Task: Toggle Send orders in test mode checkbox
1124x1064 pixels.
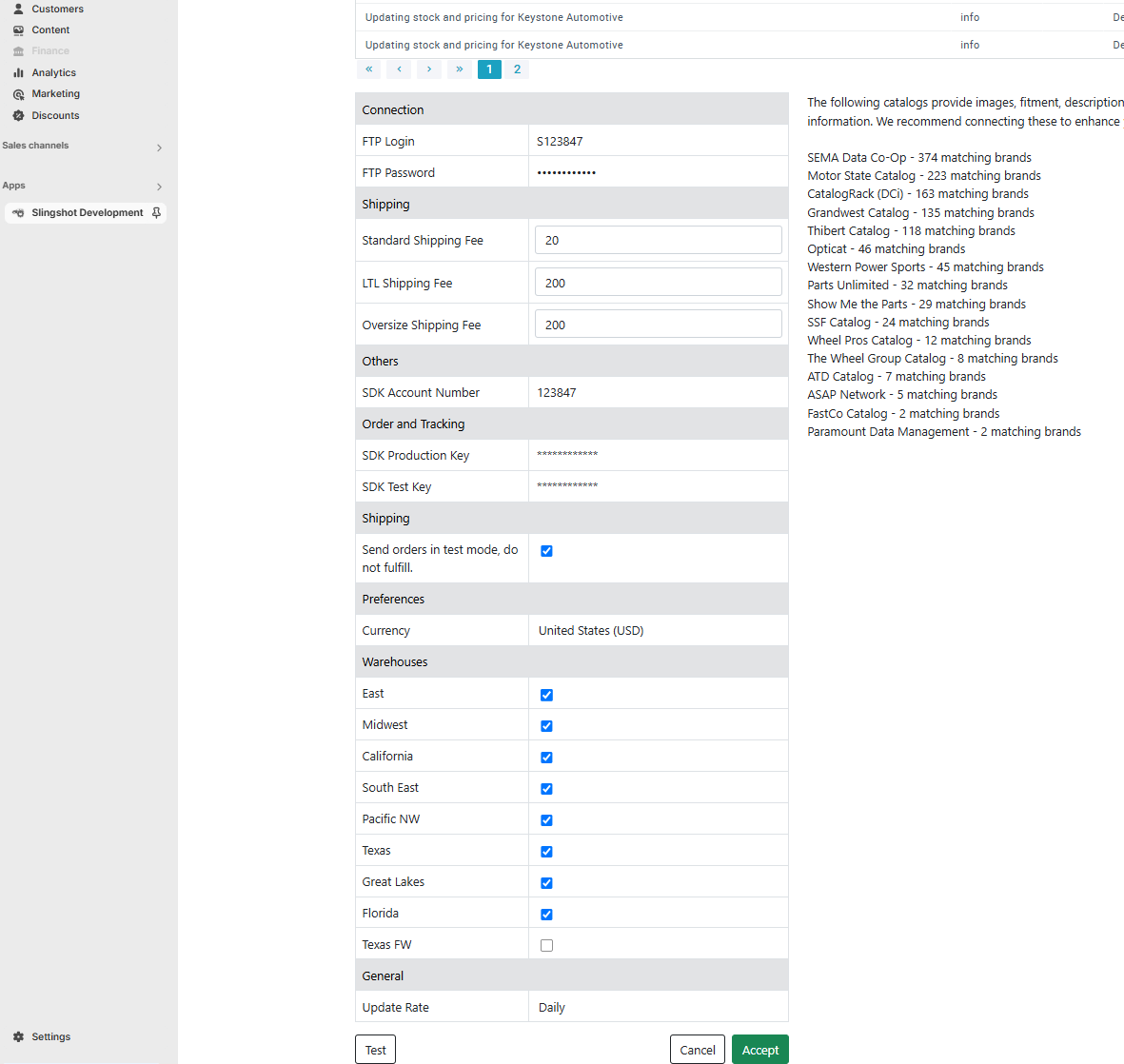Action: point(547,551)
